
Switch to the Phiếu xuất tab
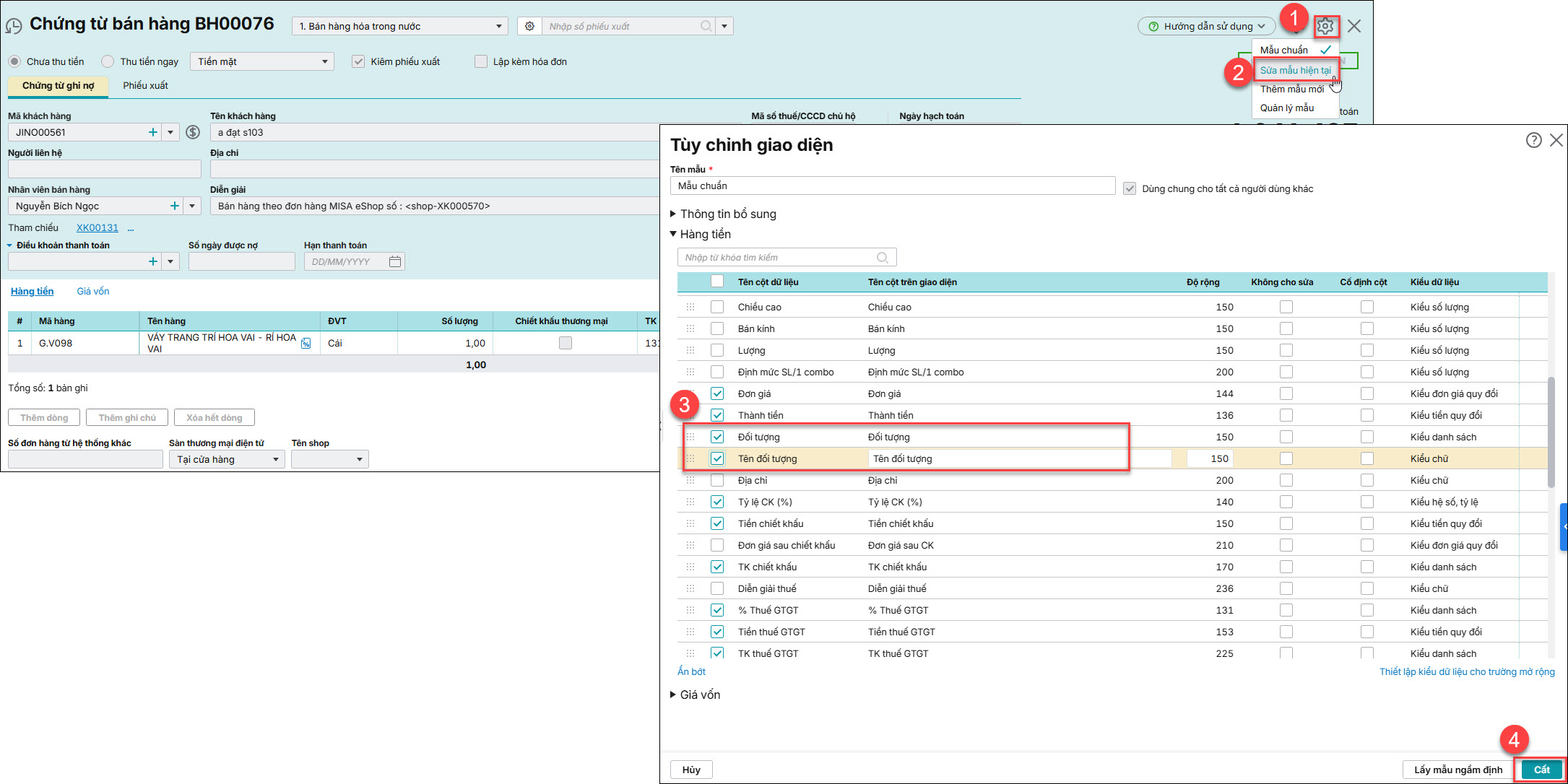145,85
